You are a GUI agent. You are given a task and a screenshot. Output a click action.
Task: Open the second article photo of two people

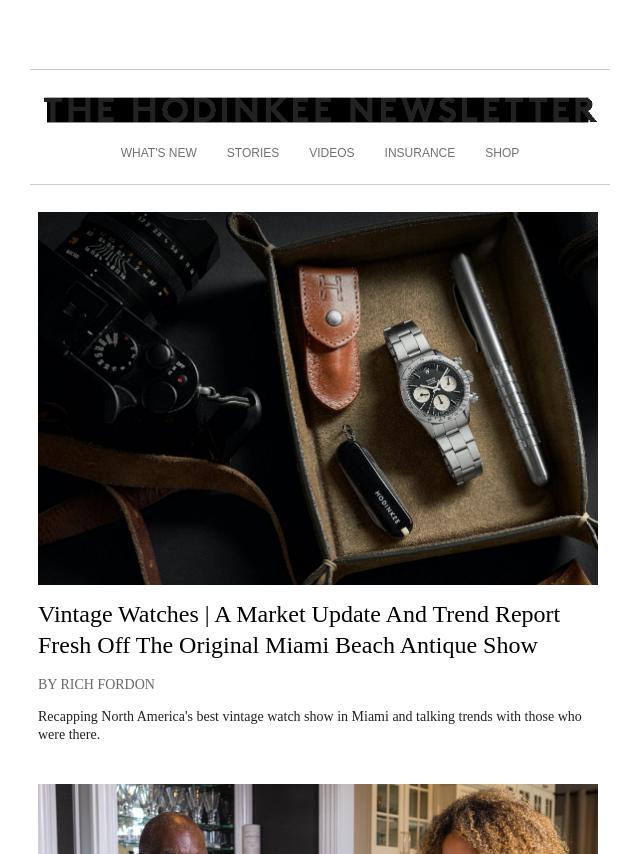click(318, 819)
